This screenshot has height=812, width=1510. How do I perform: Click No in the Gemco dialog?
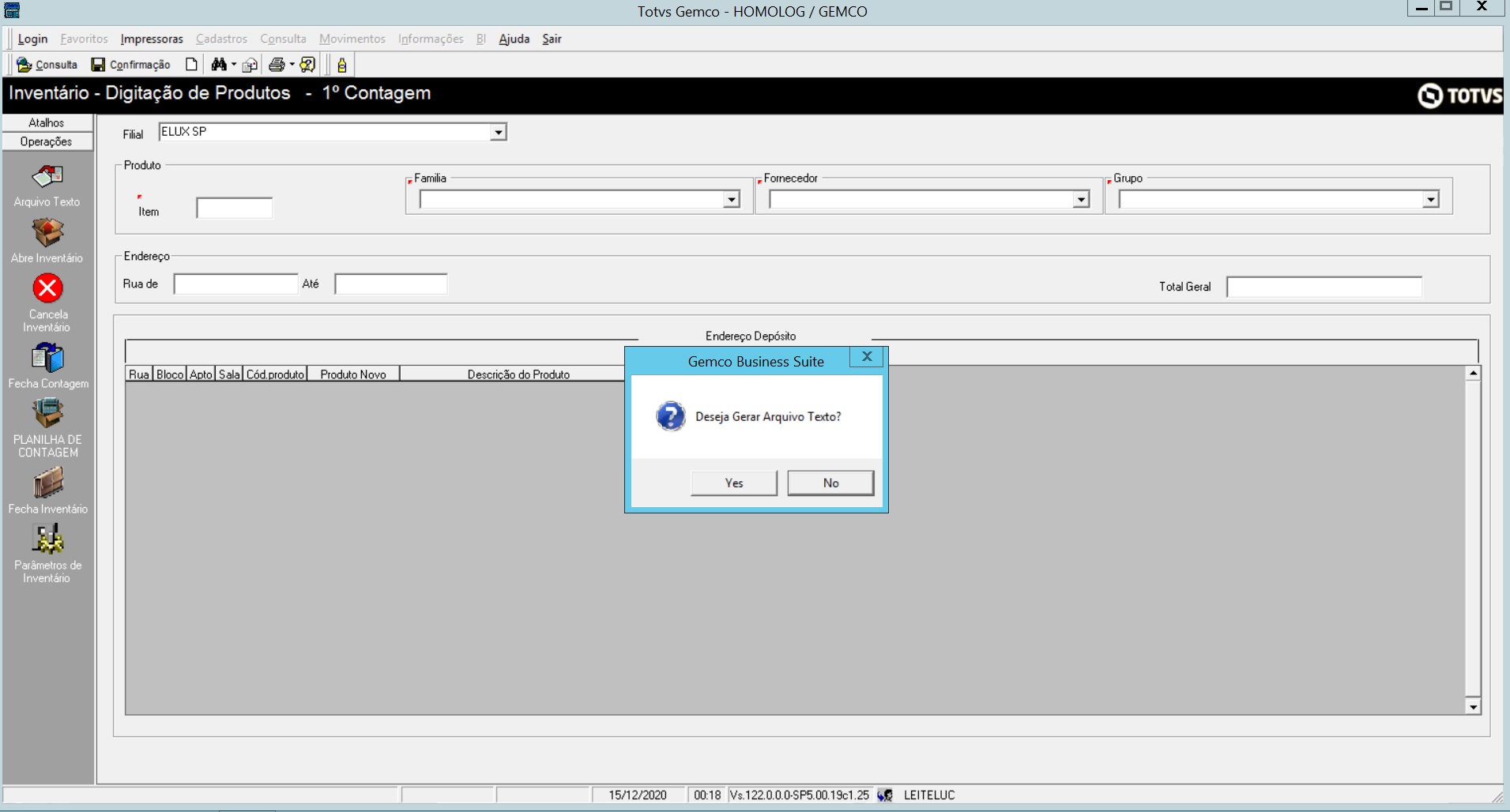(x=830, y=483)
